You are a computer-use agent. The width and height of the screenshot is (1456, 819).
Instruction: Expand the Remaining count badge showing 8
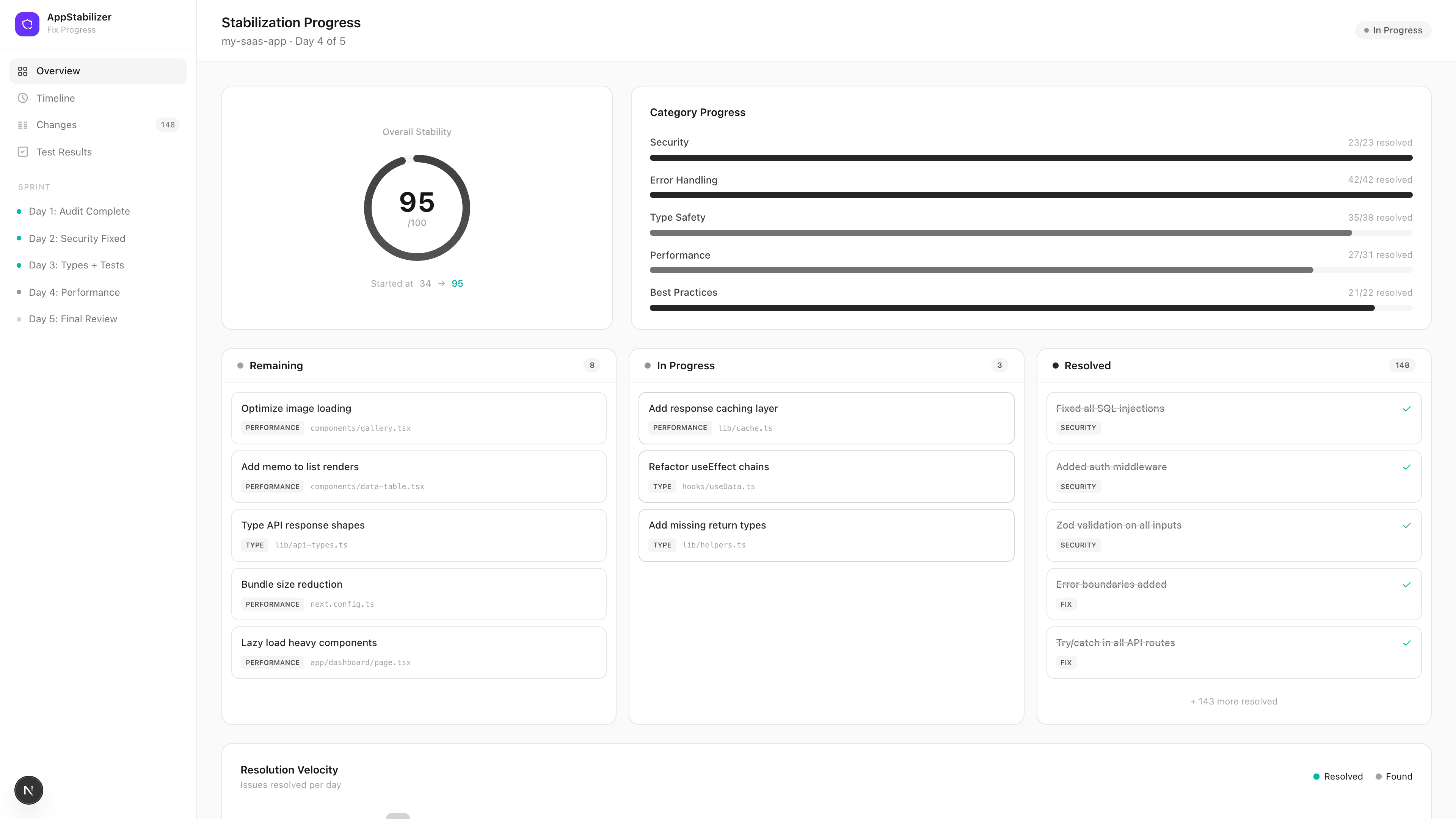(592, 365)
